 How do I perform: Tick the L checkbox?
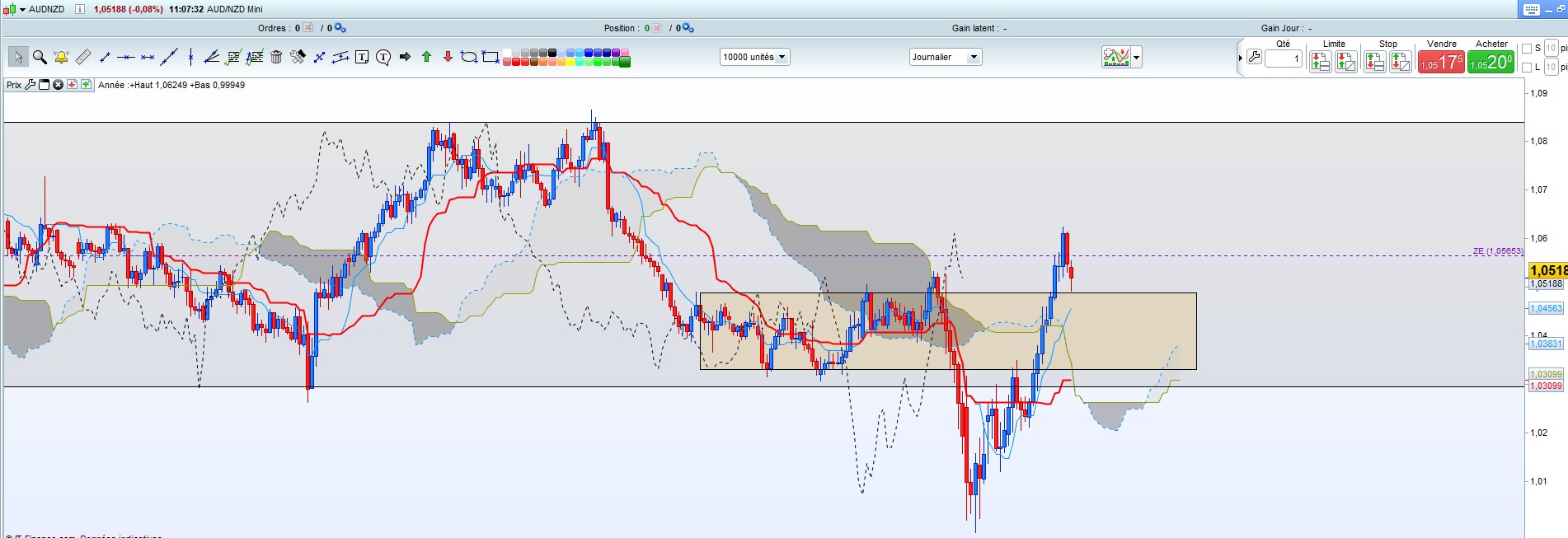1527,68
